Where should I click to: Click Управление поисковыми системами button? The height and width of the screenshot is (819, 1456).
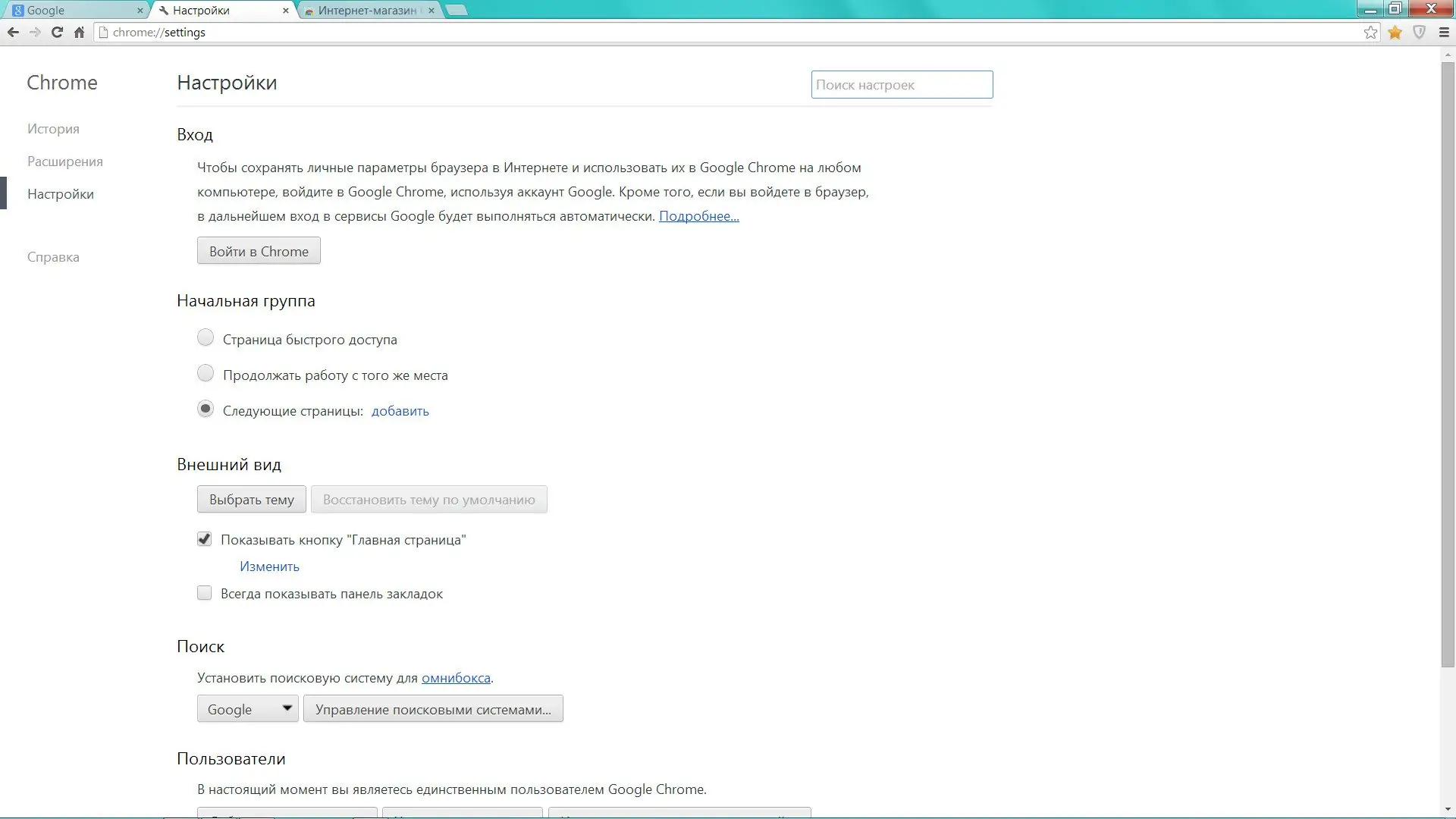tap(433, 709)
